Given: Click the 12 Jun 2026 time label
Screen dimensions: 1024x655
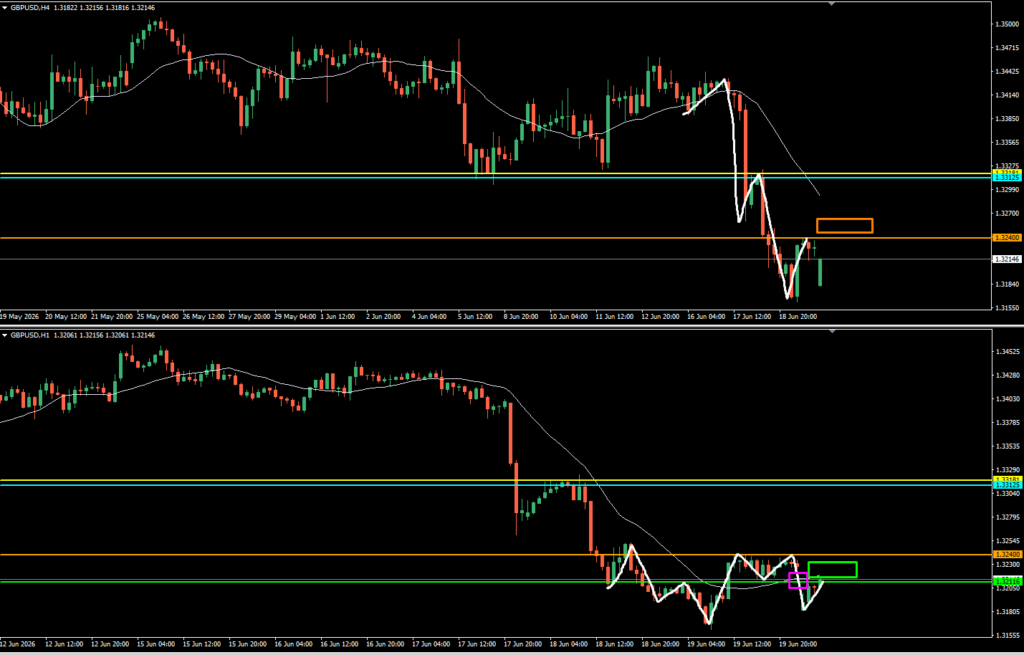Looking at the screenshot, I should pos(20,643).
